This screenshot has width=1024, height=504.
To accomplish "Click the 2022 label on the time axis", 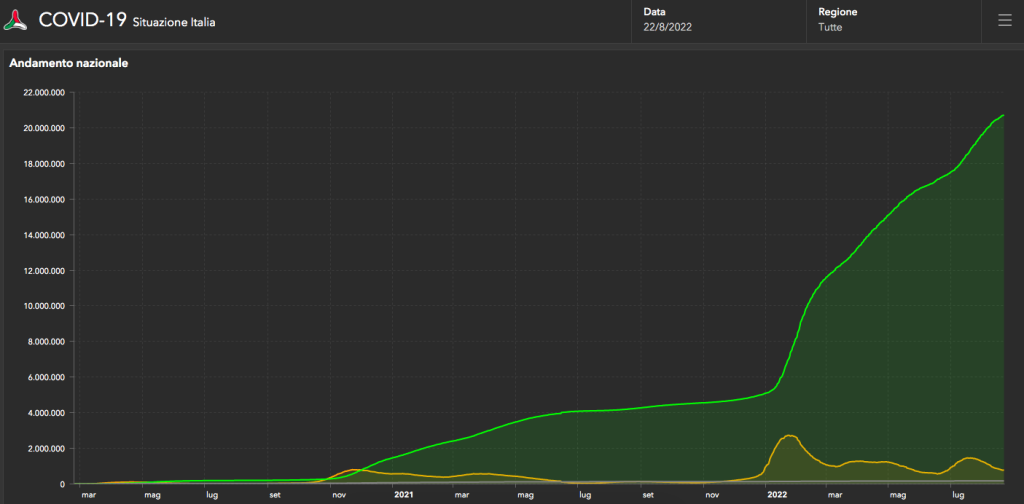I will point(778,494).
